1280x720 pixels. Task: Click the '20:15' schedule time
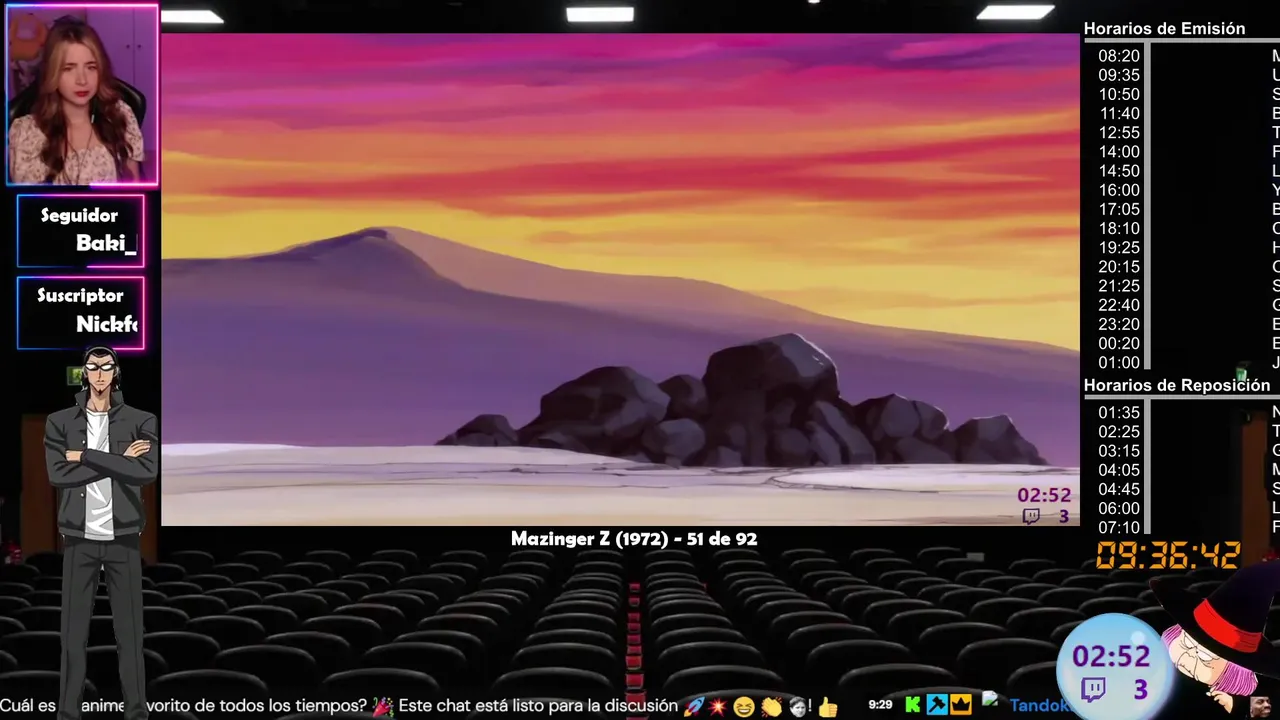pyautogui.click(x=1119, y=267)
